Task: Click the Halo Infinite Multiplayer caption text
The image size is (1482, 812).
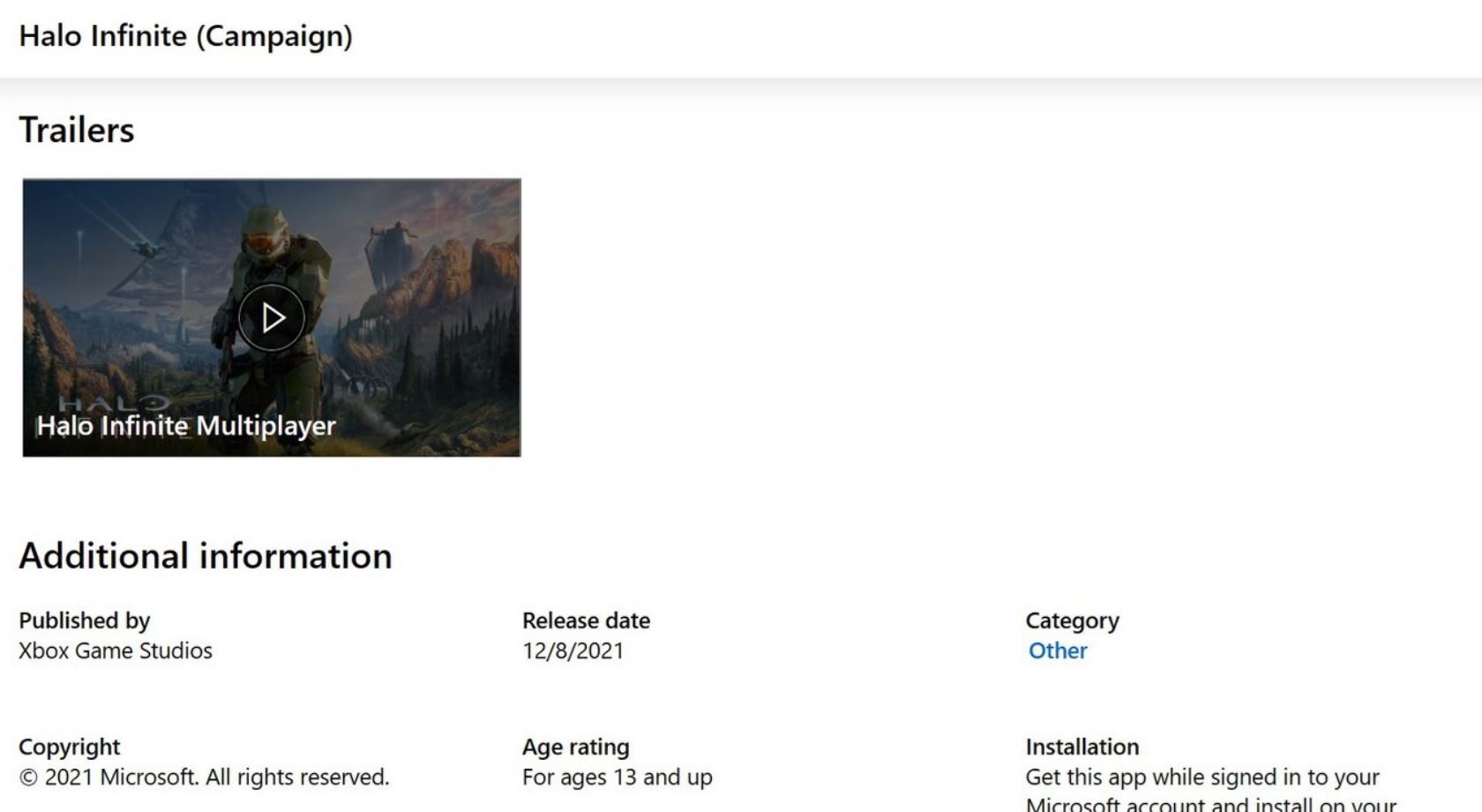Action: 186,426
